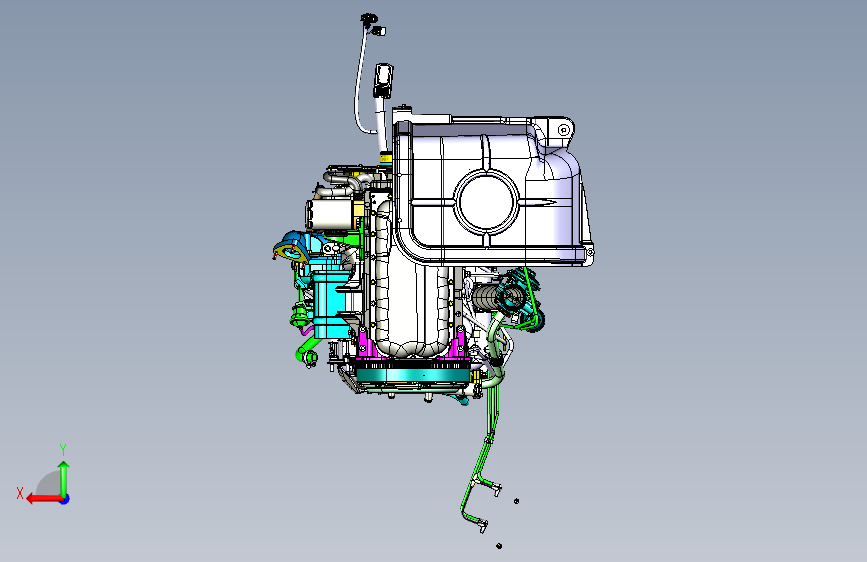Select the lowest loose bolt below the pipe
867x562 pixels.
[x=499, y=546]
